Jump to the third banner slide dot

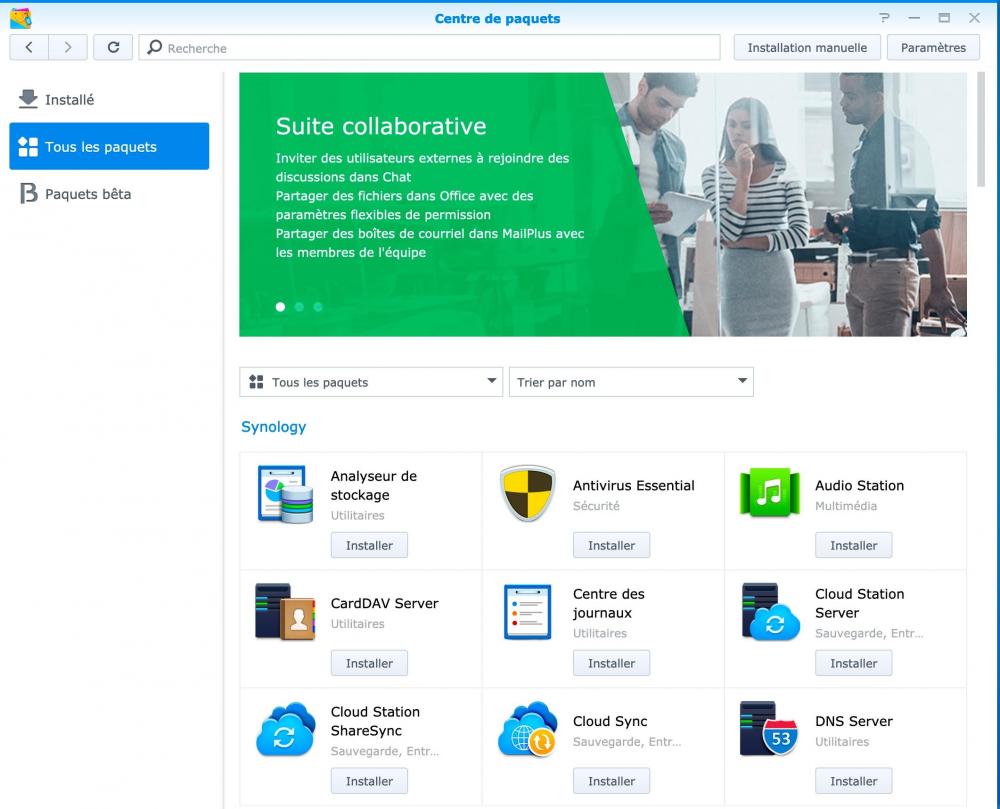tap(318, 307)
